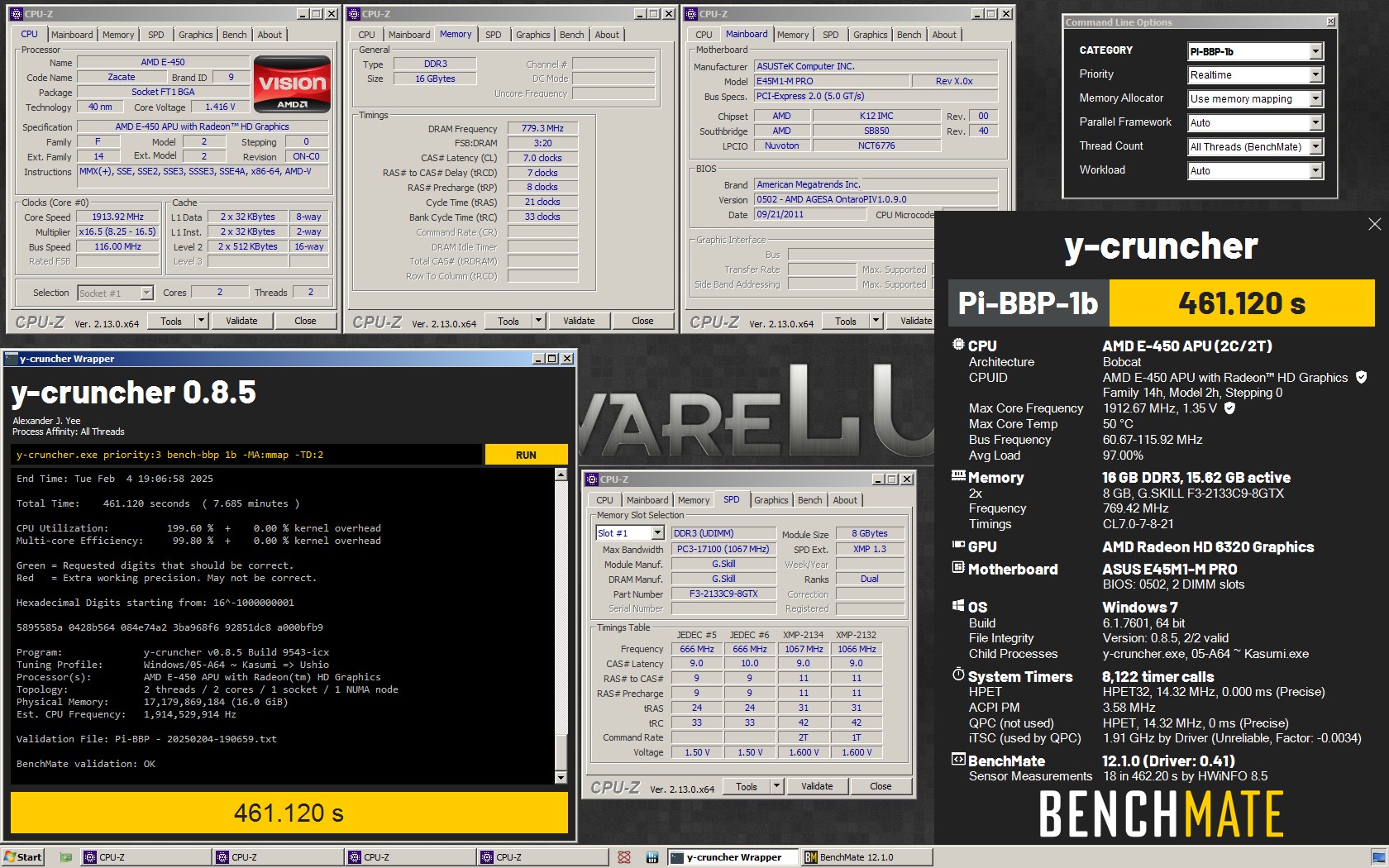Click the DRAM Frequency value 779.3 MHz
Viewport: 1389px width, 868px height.
(542, 128)
